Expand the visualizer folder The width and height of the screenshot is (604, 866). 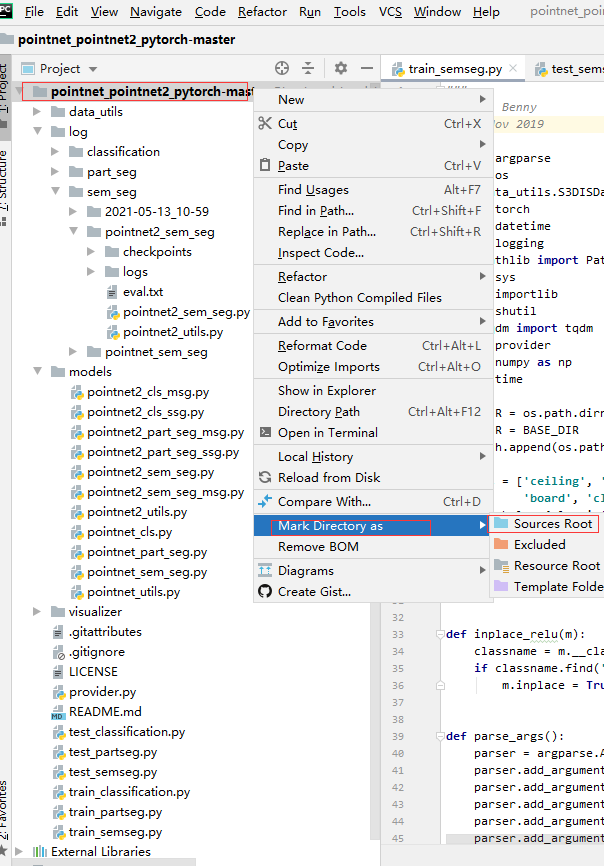(37, 611)
